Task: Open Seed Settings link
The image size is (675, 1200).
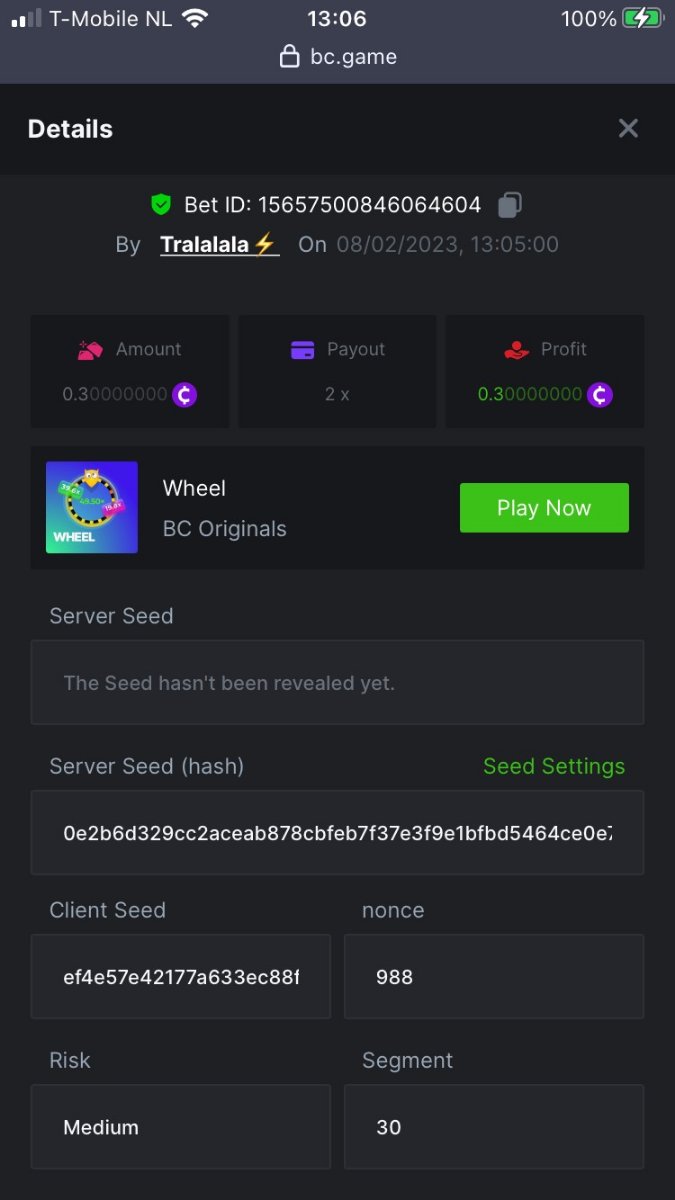Action: 553,766
